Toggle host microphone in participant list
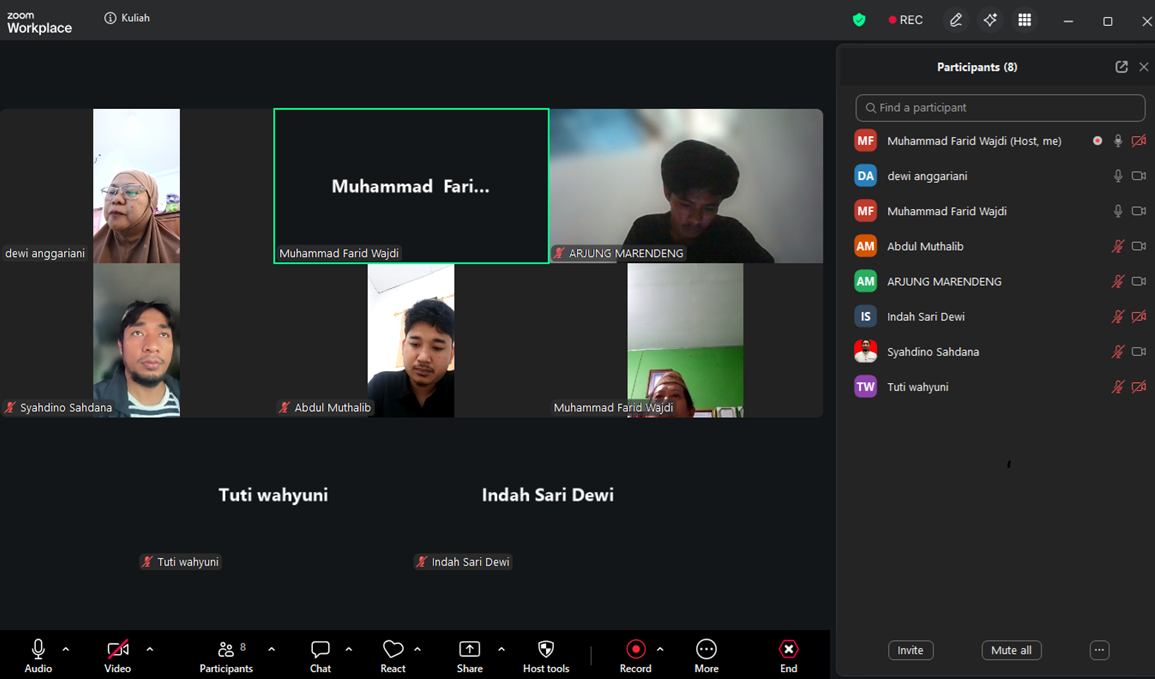 click(x=1117, y=141)
